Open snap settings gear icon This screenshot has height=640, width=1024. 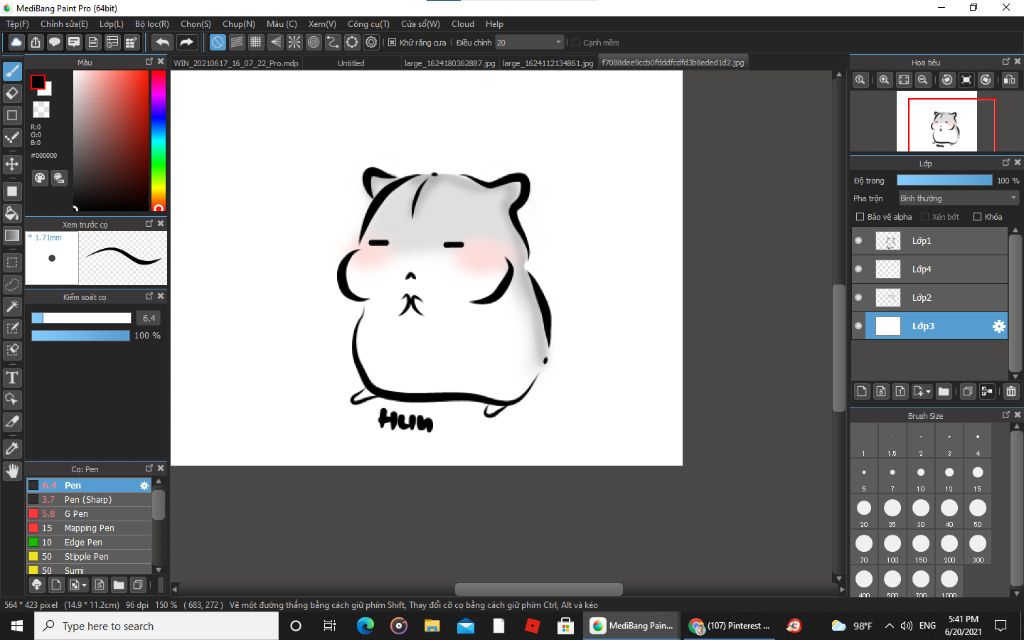pos(372,42)
